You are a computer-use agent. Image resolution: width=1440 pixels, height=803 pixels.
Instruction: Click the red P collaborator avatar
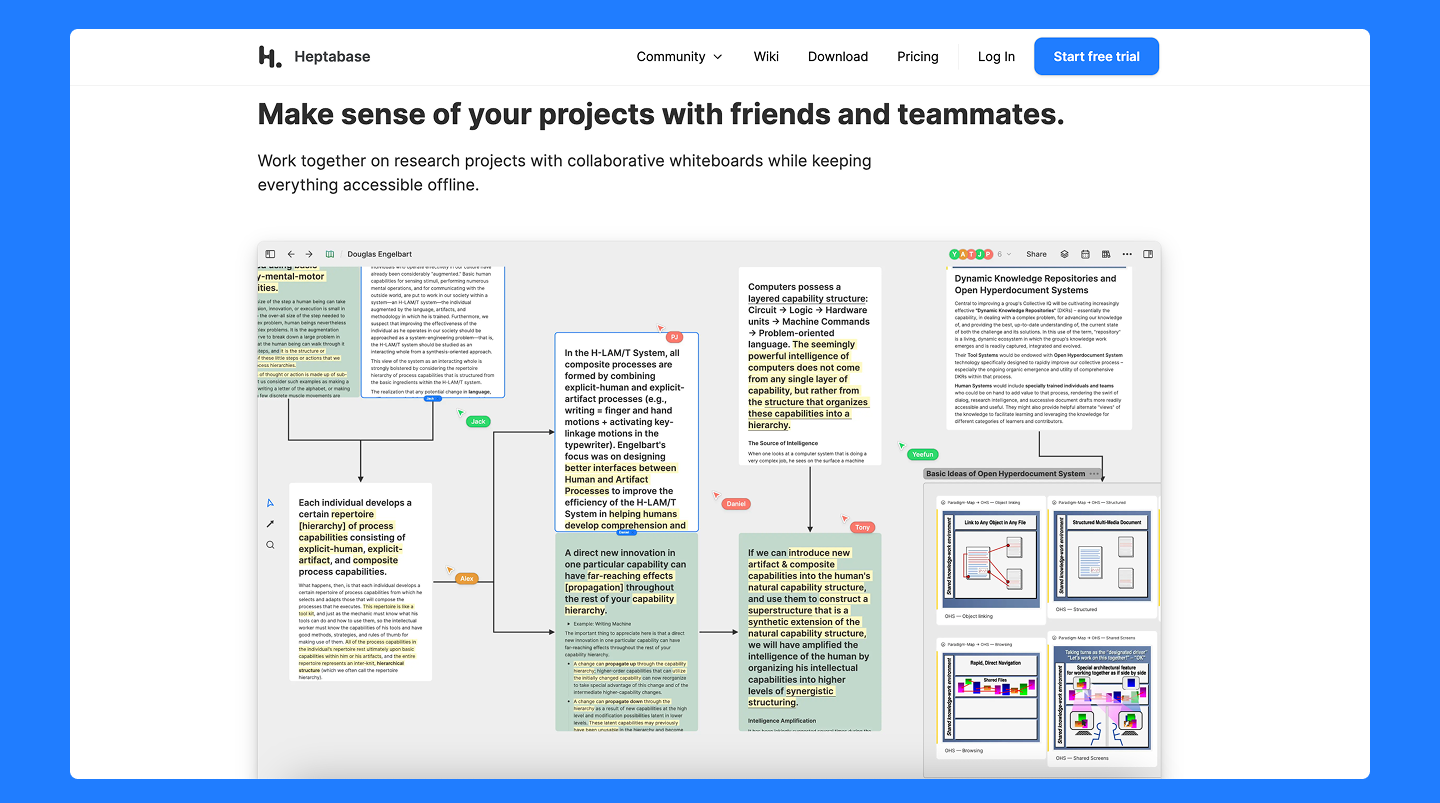[988, 254]
